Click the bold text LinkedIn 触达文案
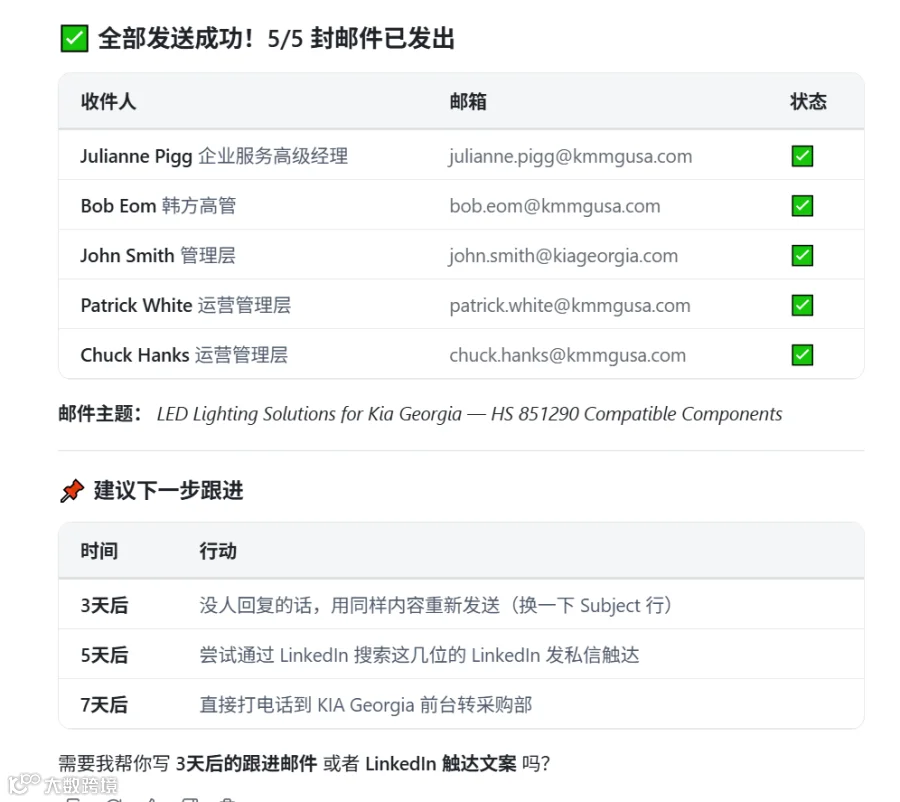 [441, 764]
